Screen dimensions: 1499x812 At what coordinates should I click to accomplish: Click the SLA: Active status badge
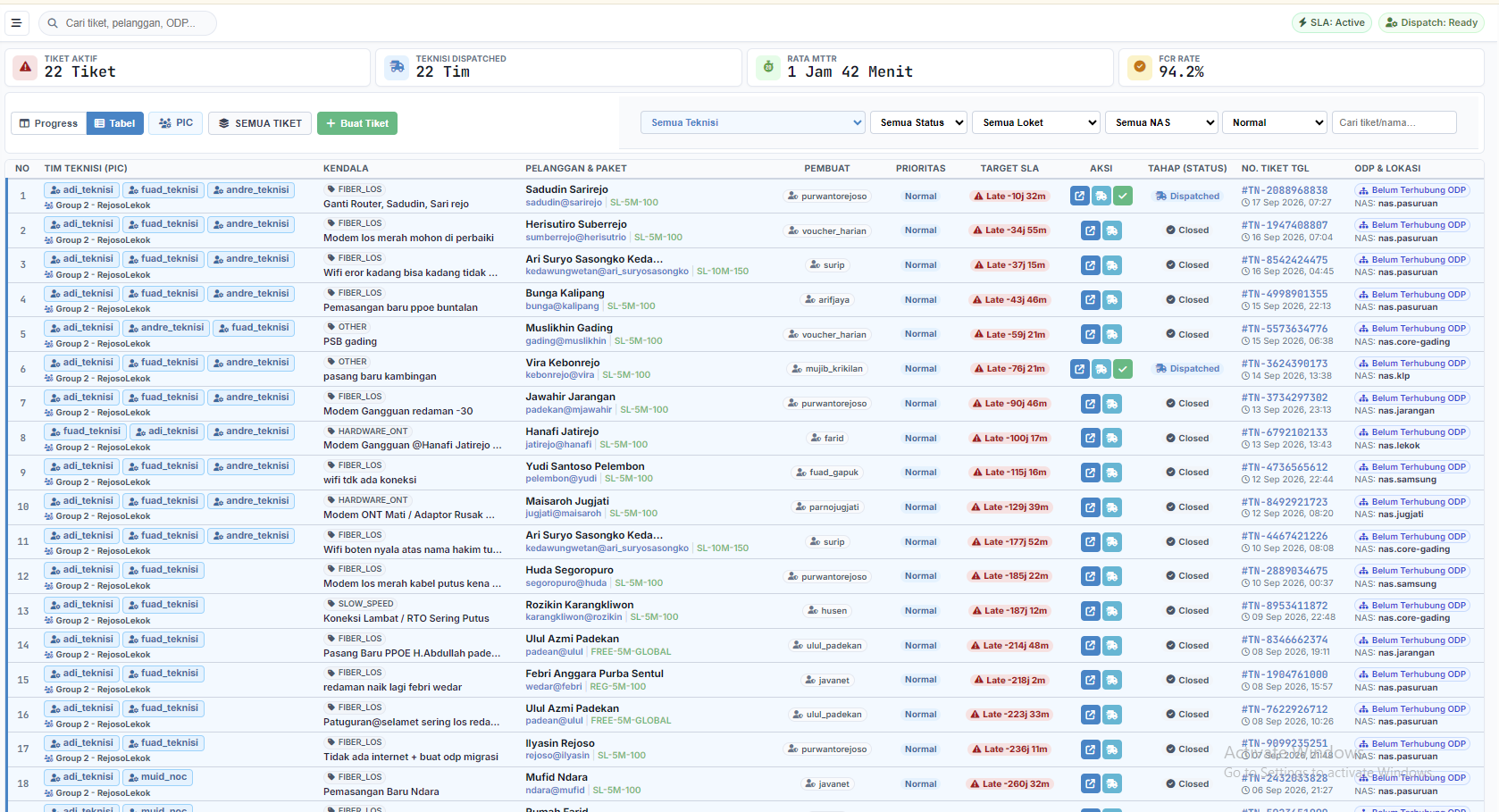(x=1332, y=22)
